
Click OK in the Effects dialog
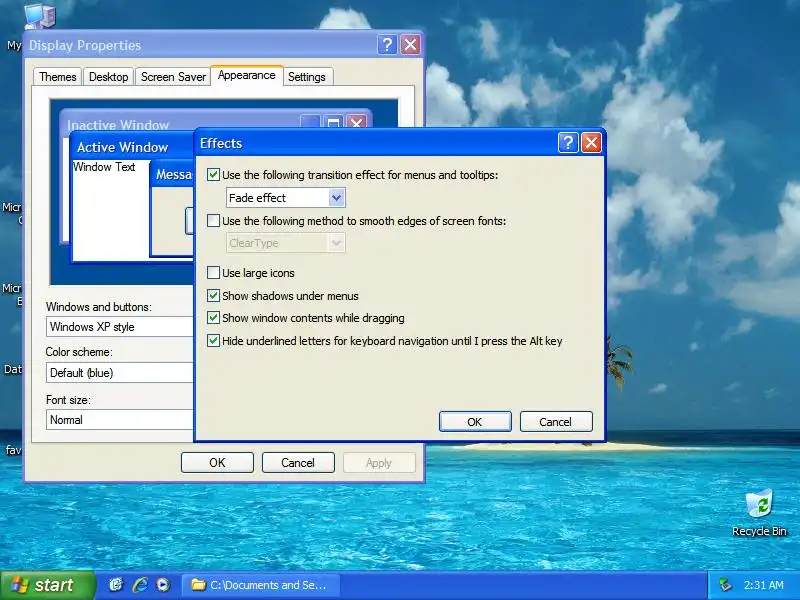[x=475, y=421]
